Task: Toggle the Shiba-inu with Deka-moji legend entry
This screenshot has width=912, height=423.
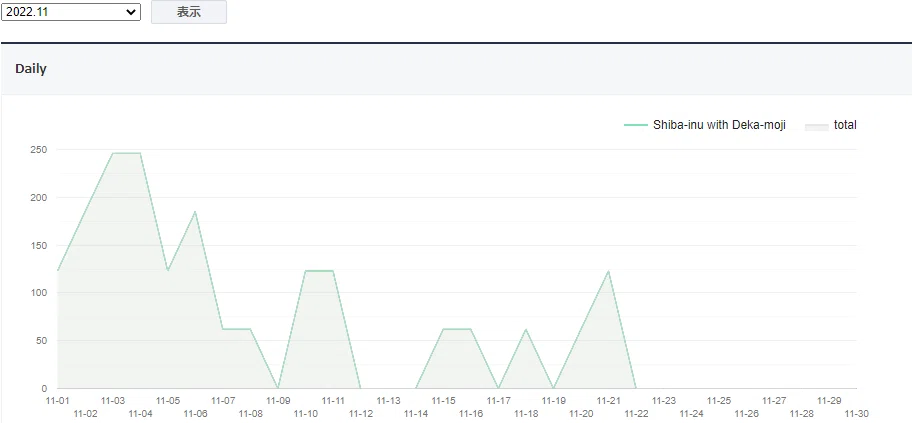Action: coord(705,125)
